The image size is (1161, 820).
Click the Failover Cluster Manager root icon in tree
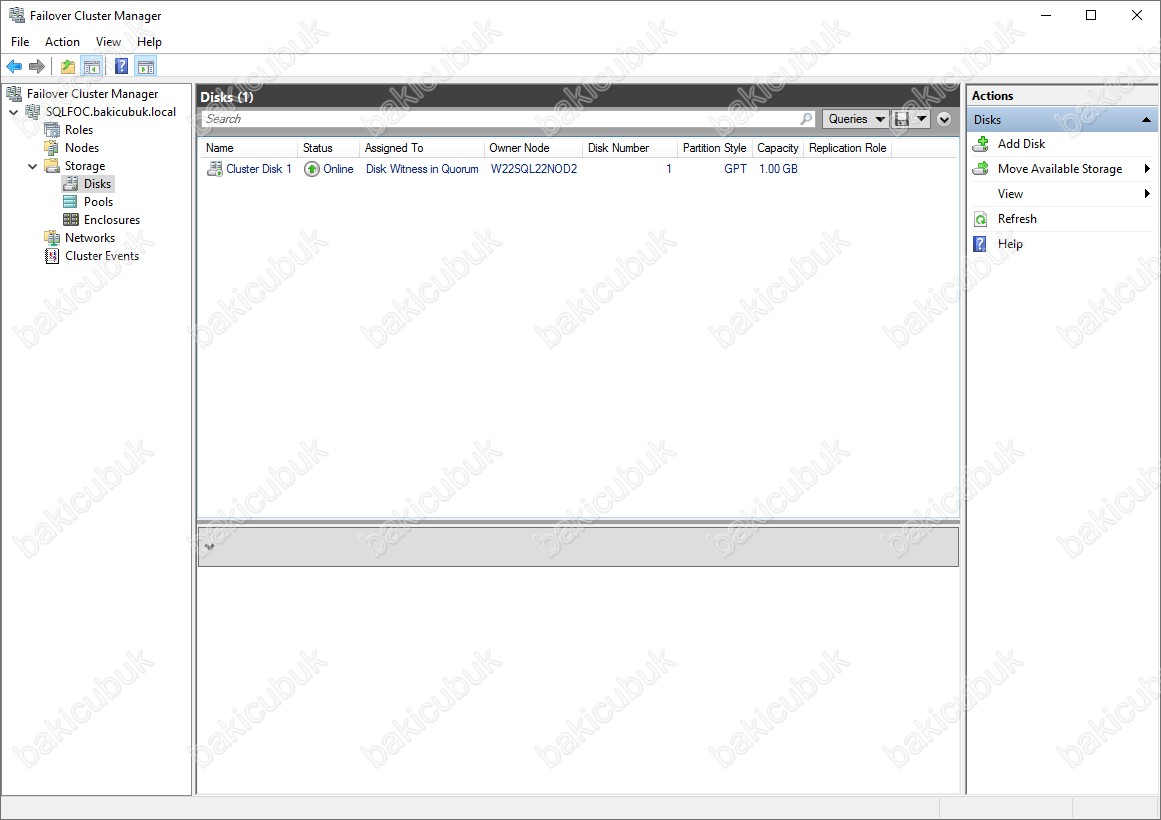tap(14, 93)
